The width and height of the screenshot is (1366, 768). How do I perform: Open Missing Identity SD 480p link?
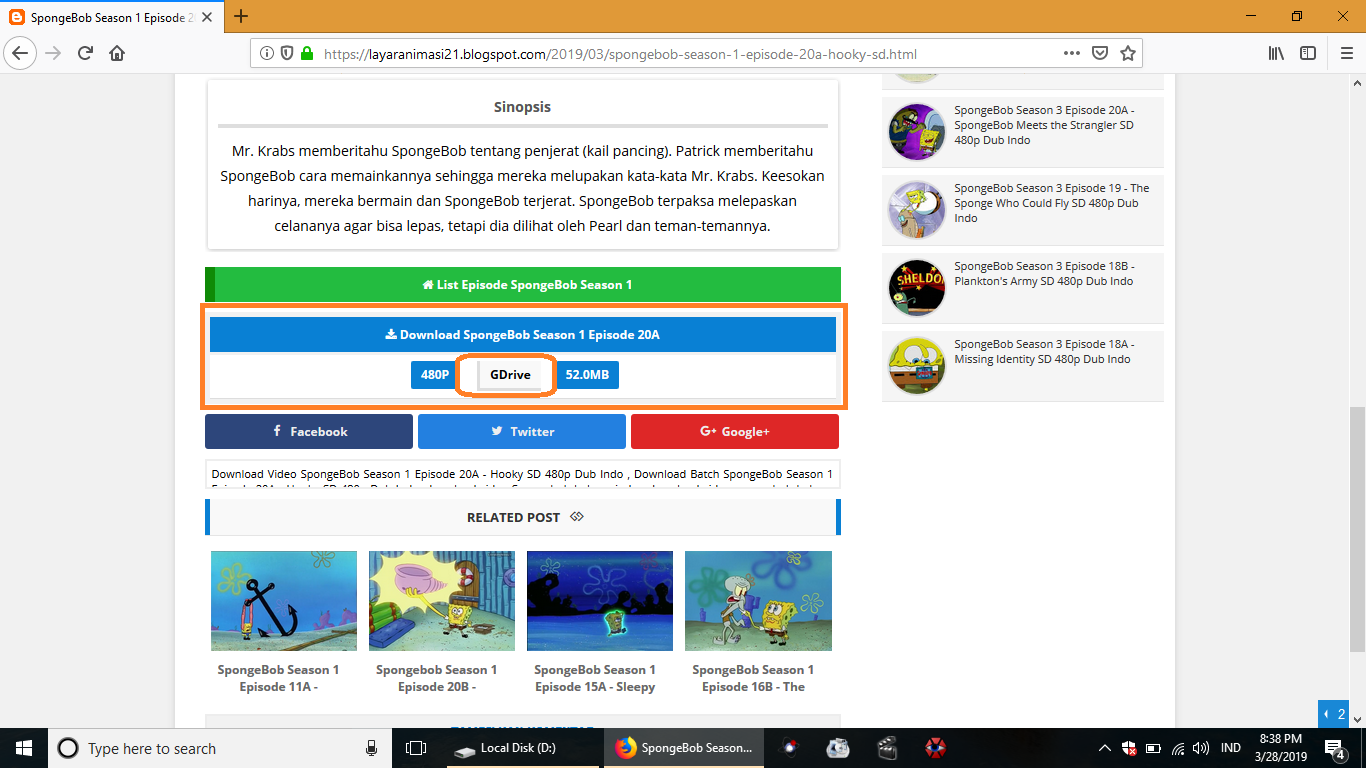1044,352
